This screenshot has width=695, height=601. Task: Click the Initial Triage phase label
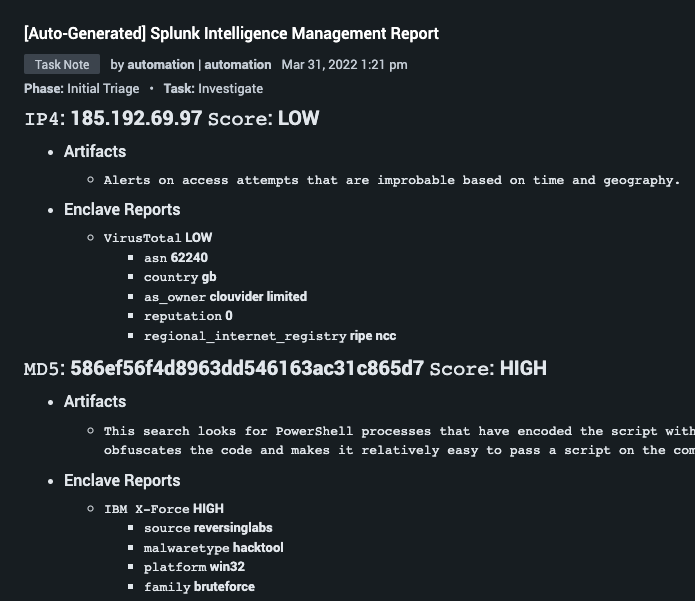pos(103,89)
